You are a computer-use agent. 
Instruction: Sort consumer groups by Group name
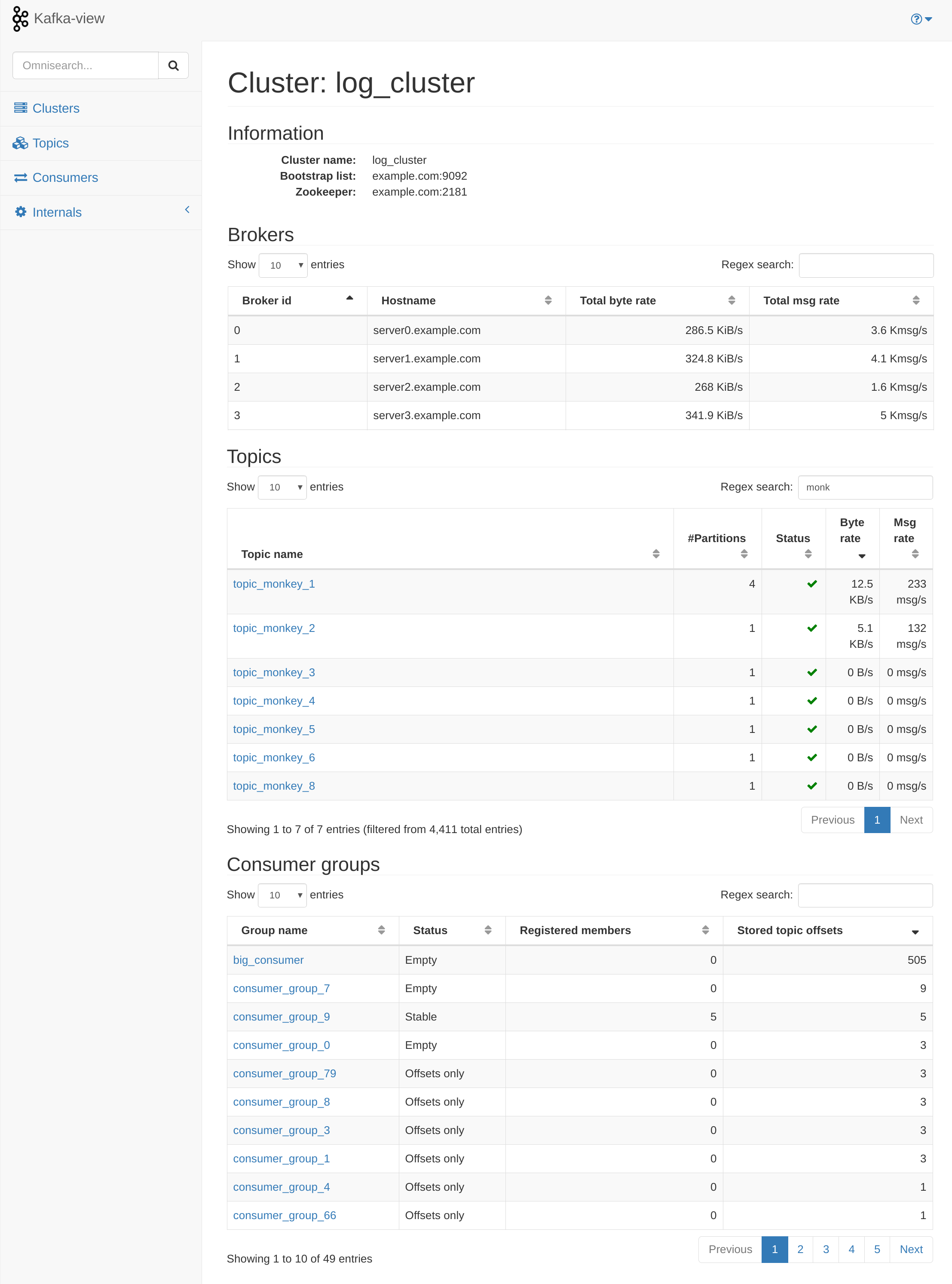tap(312, 930)
